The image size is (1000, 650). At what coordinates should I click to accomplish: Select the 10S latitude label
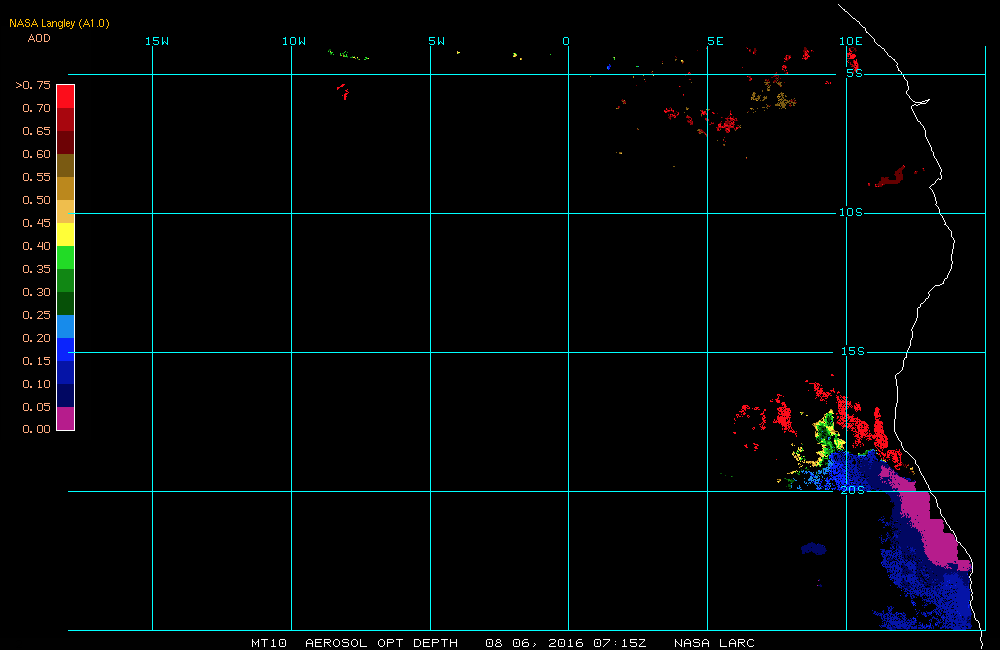[850, 212]
